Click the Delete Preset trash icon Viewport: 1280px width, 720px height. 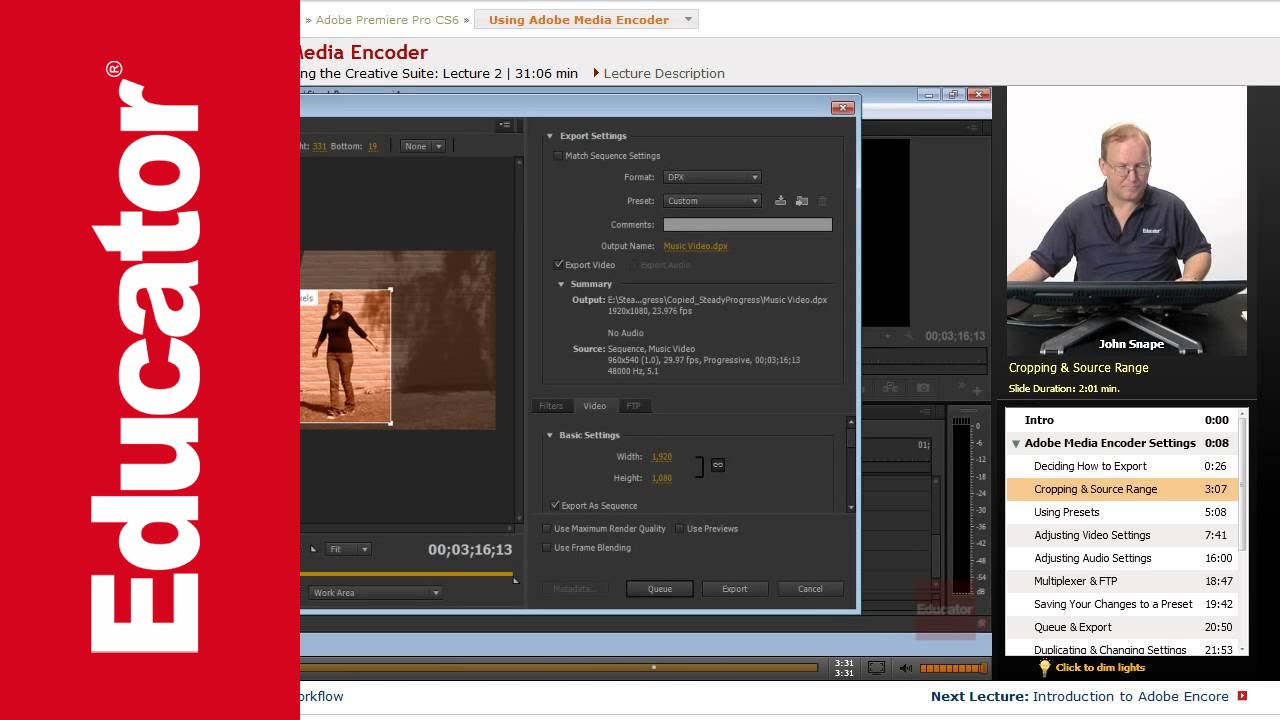(x=823, y=201)
